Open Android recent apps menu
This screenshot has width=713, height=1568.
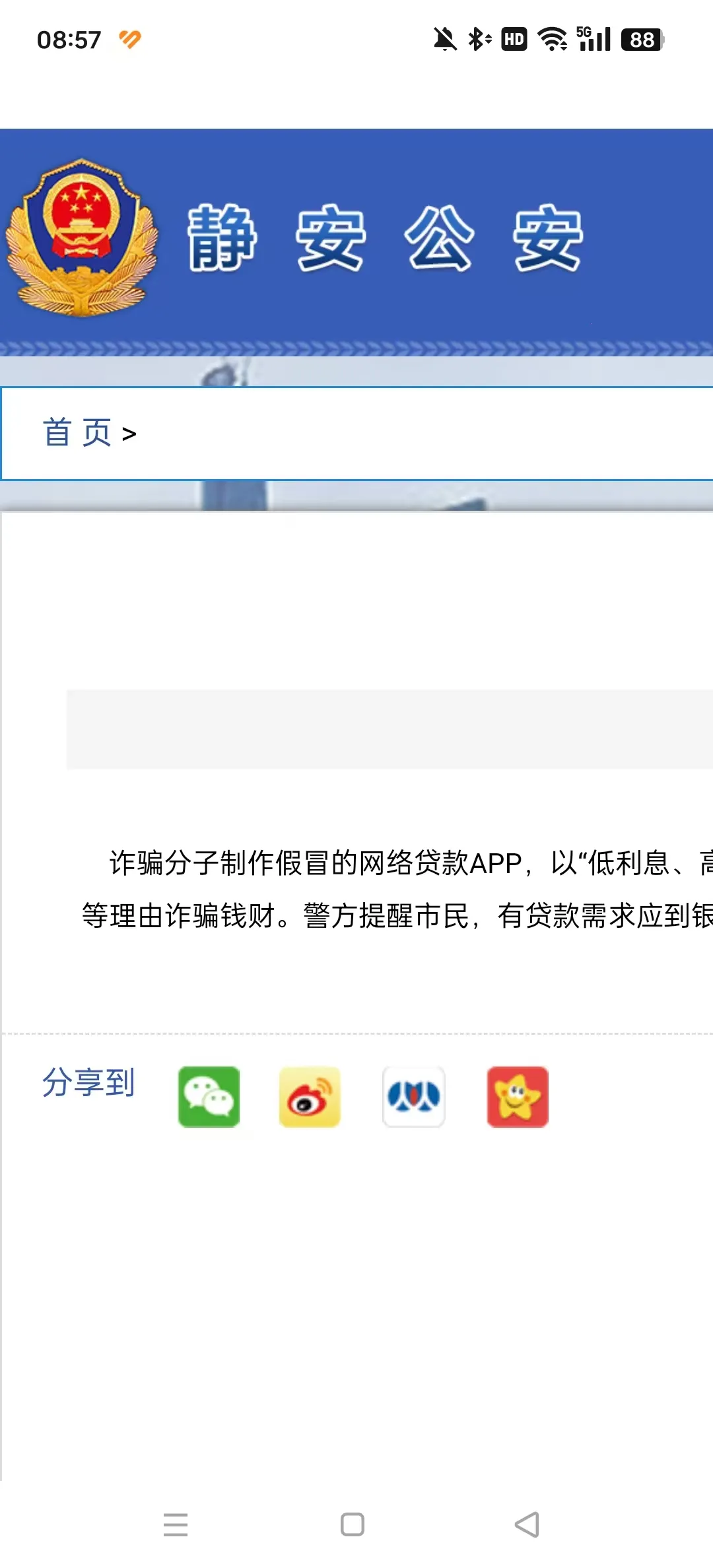click(x=176, y=1524)
